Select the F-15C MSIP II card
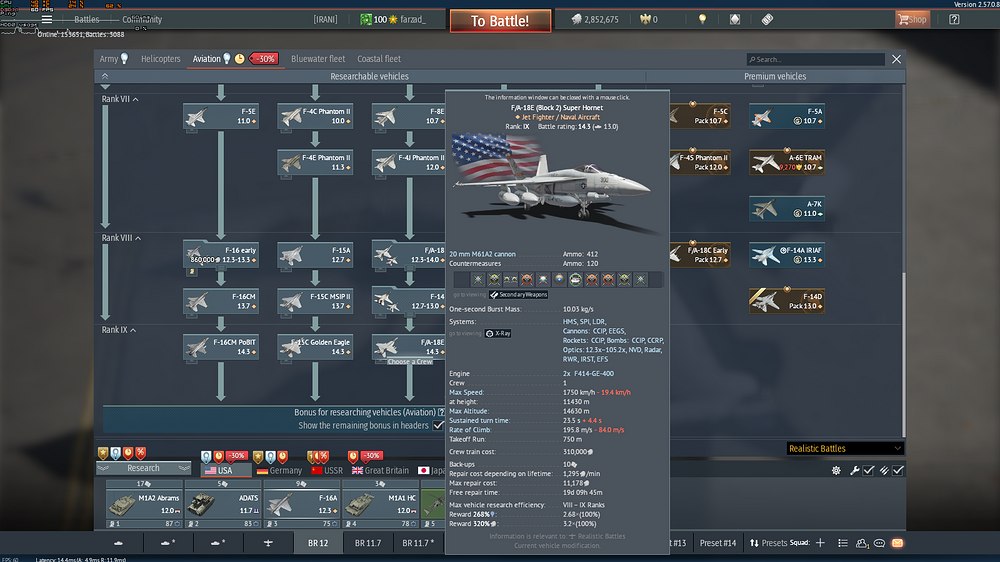Screen dimensions: 1000x562 pos(315,301)
